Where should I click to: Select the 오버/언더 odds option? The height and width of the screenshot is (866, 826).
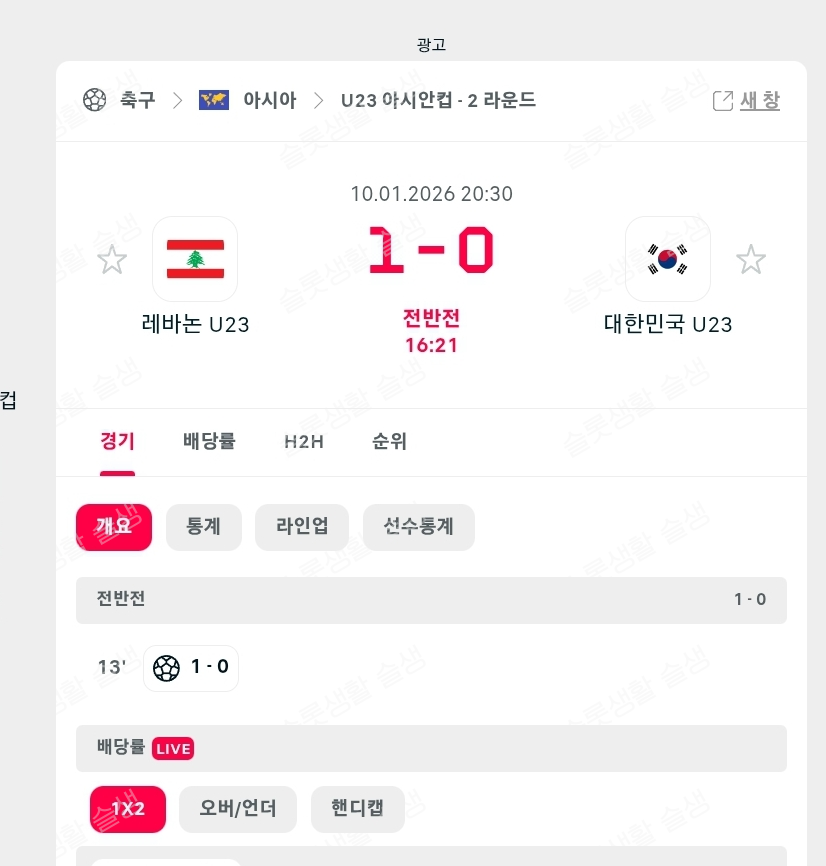[x=238, y=809]
